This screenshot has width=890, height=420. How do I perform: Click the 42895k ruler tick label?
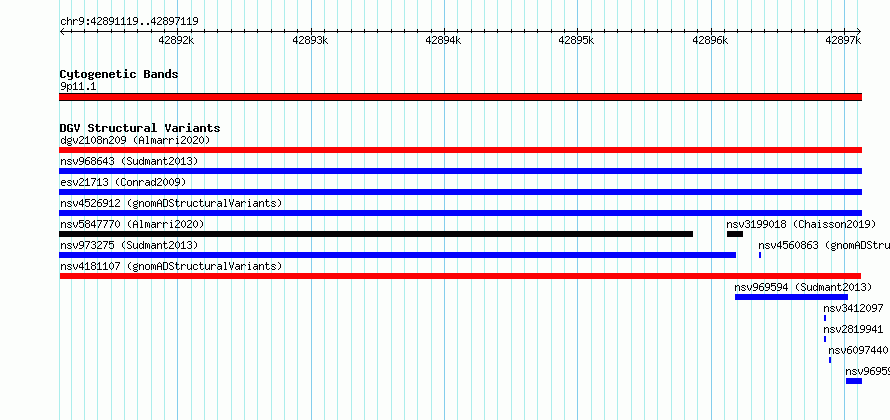577,40
